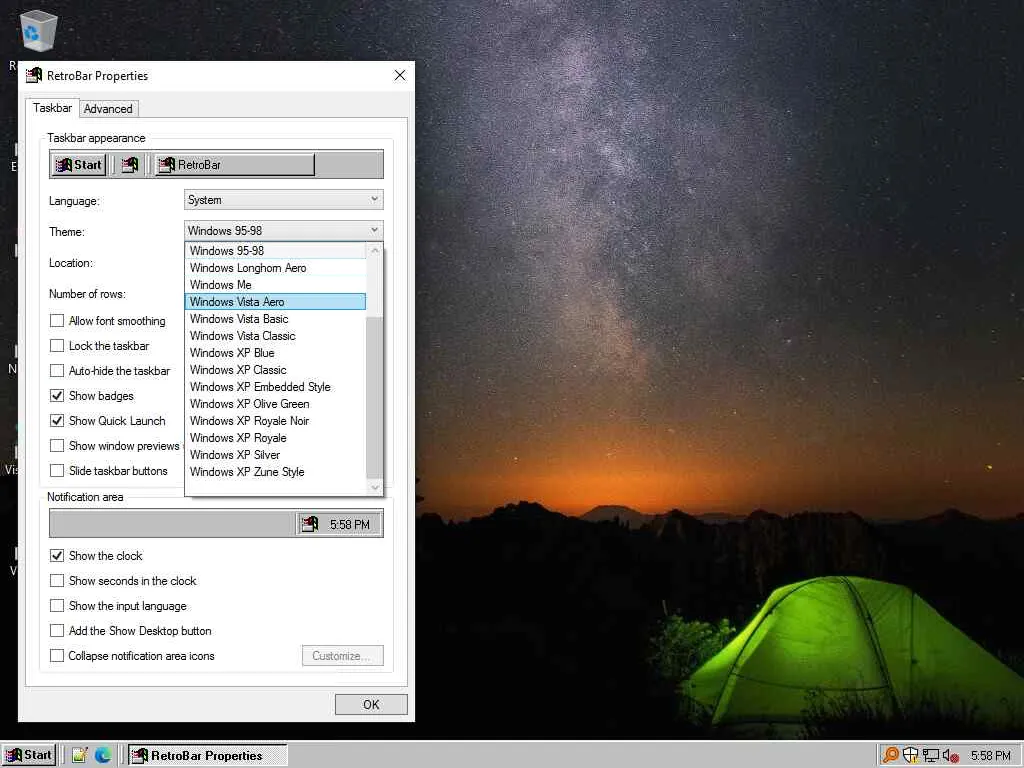The width and height of the screenshot is (1024, 768).
Task: Toggle Allow font smoothing checkbox
Action: [x=57, y=321]
